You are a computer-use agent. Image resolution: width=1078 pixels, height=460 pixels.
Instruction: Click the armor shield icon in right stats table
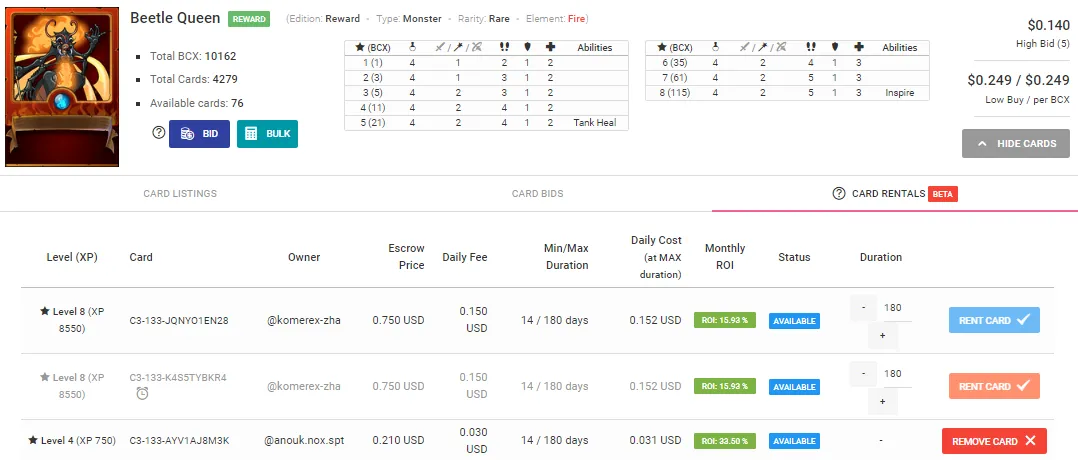click(x=835, y=47)
